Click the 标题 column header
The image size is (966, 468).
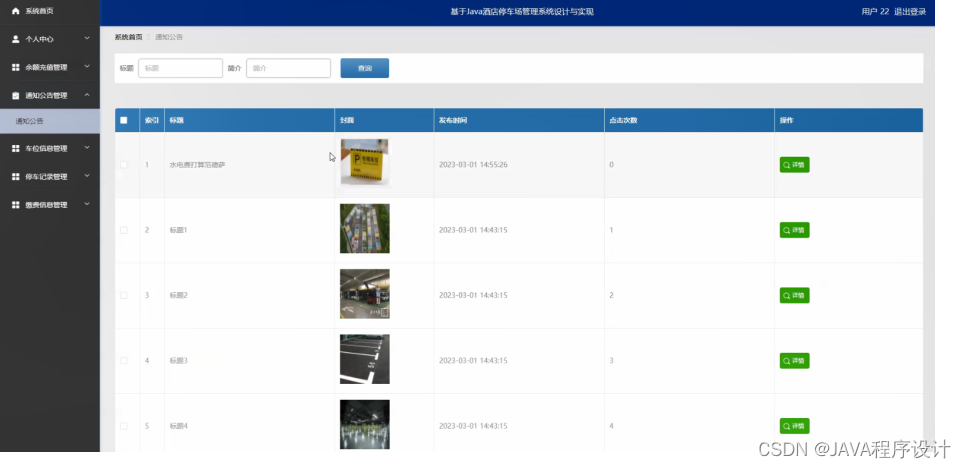pos(250,120)
